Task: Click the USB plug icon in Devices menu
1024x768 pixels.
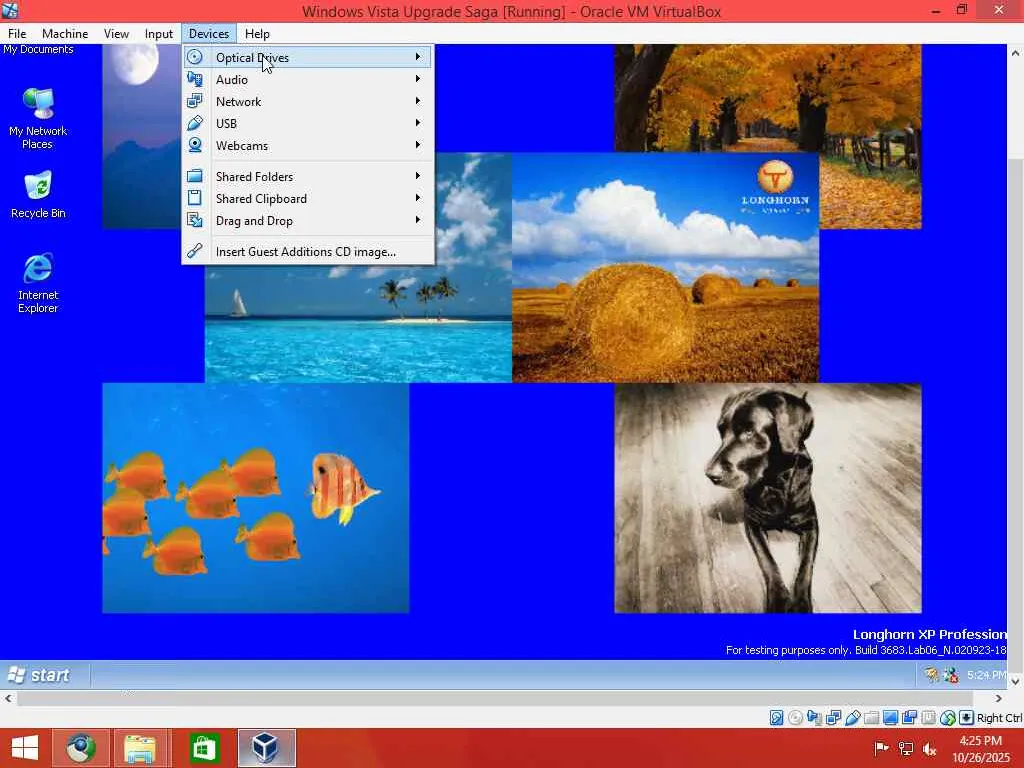Action: tap(195, 123)
